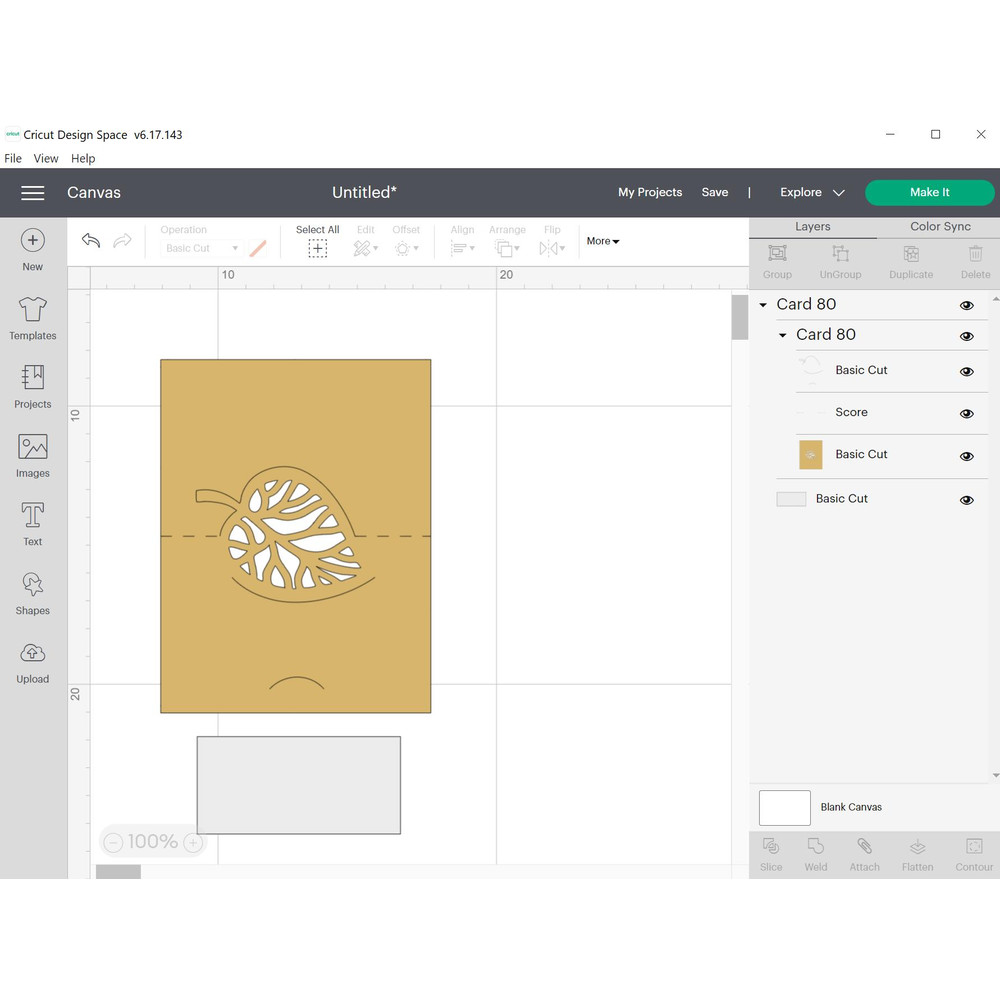Expand the More toolbar options
Screen dimensions: 1000x1000
pos(603,241)
